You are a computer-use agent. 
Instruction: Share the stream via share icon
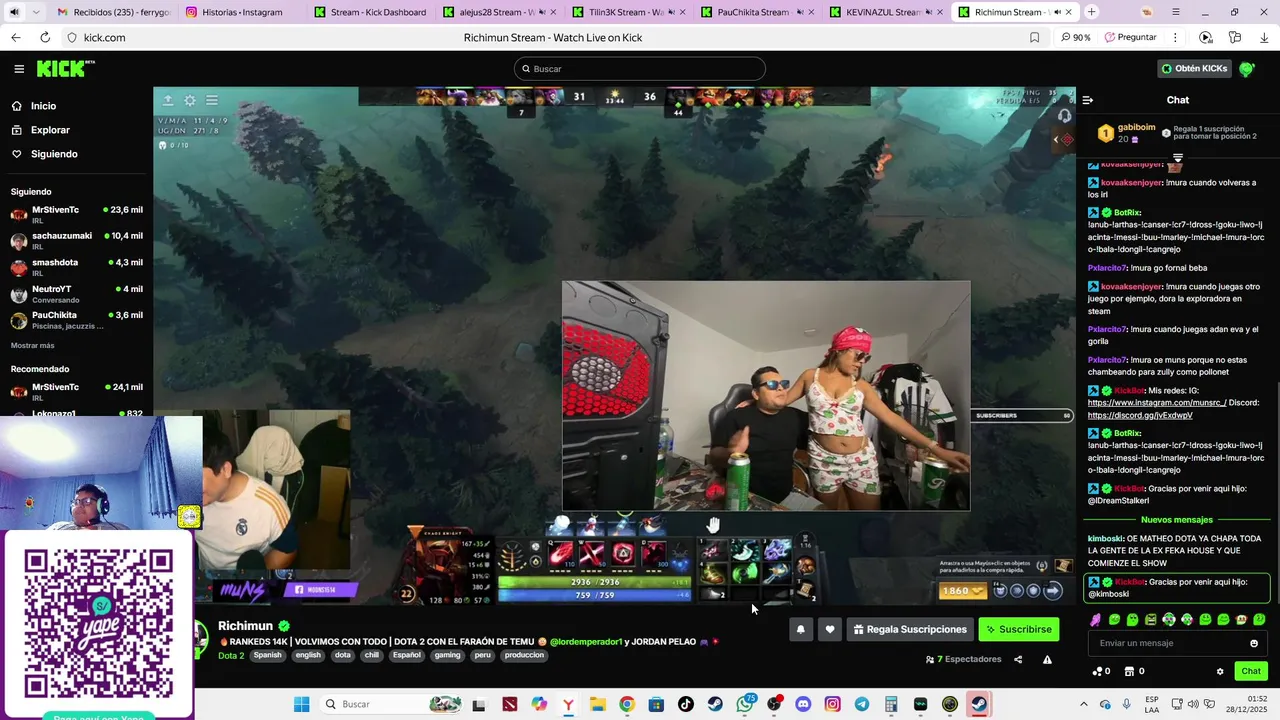coord(1018,659)
